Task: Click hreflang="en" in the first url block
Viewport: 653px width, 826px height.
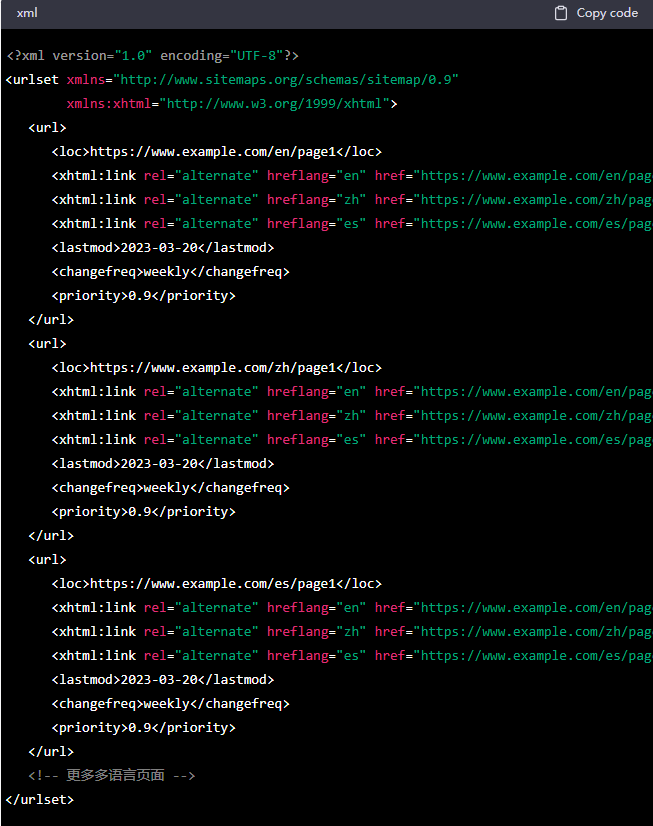Action: pos(316,176)
